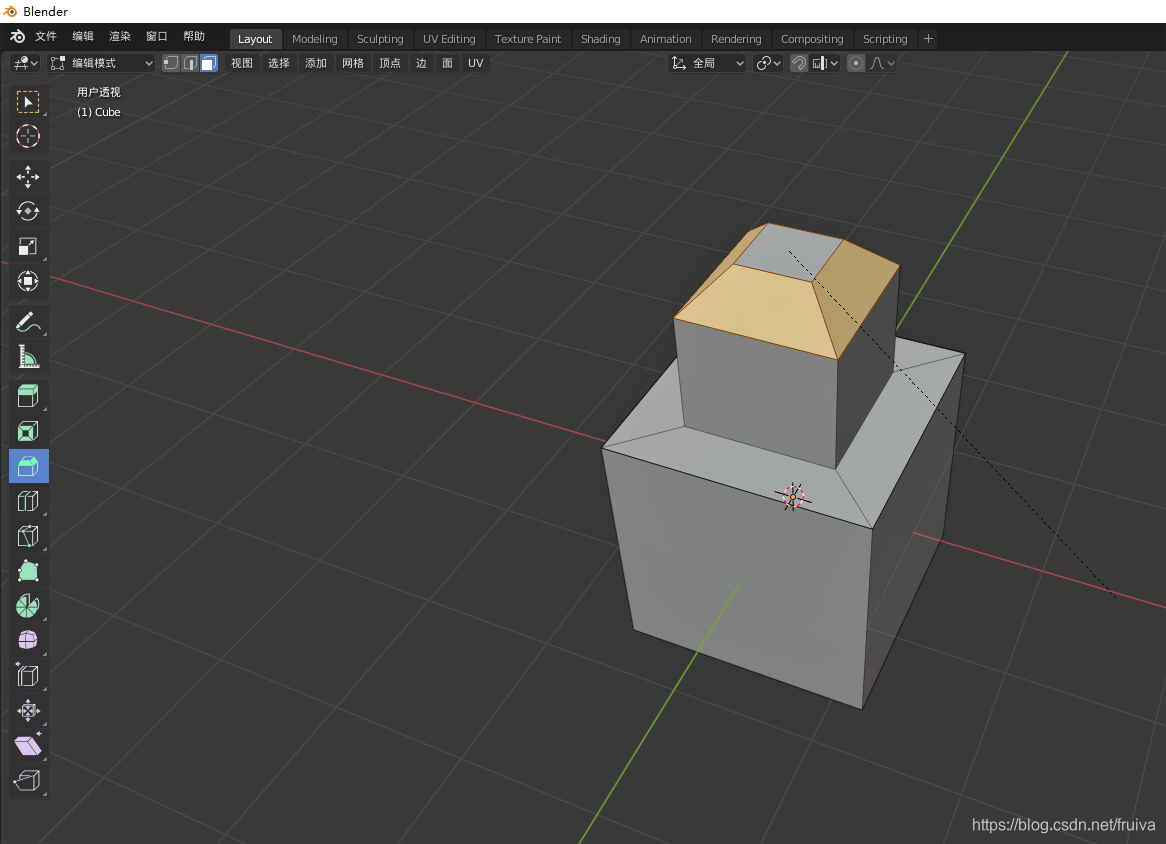Select the Rip Region tool

pyautogui.click(x=28, y=780)
